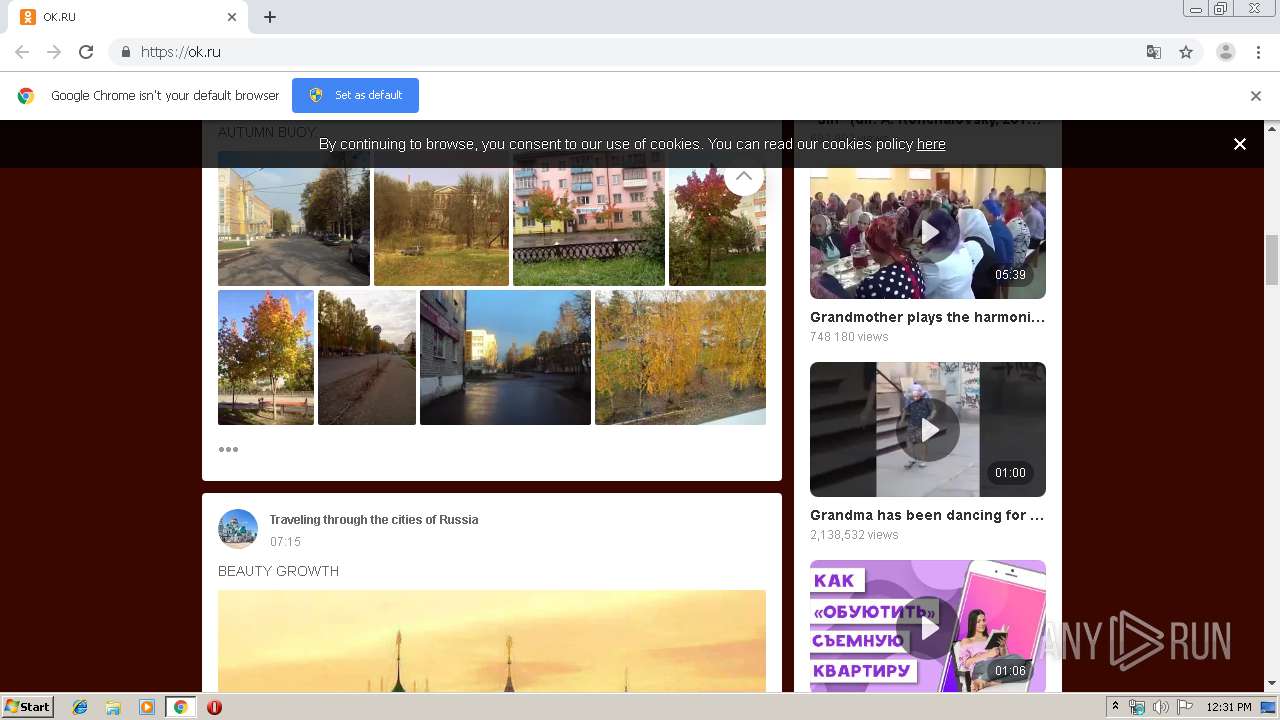Open 'Grandmother plays the harmoni...' title

pyautogui.click(x=928, y=317)
